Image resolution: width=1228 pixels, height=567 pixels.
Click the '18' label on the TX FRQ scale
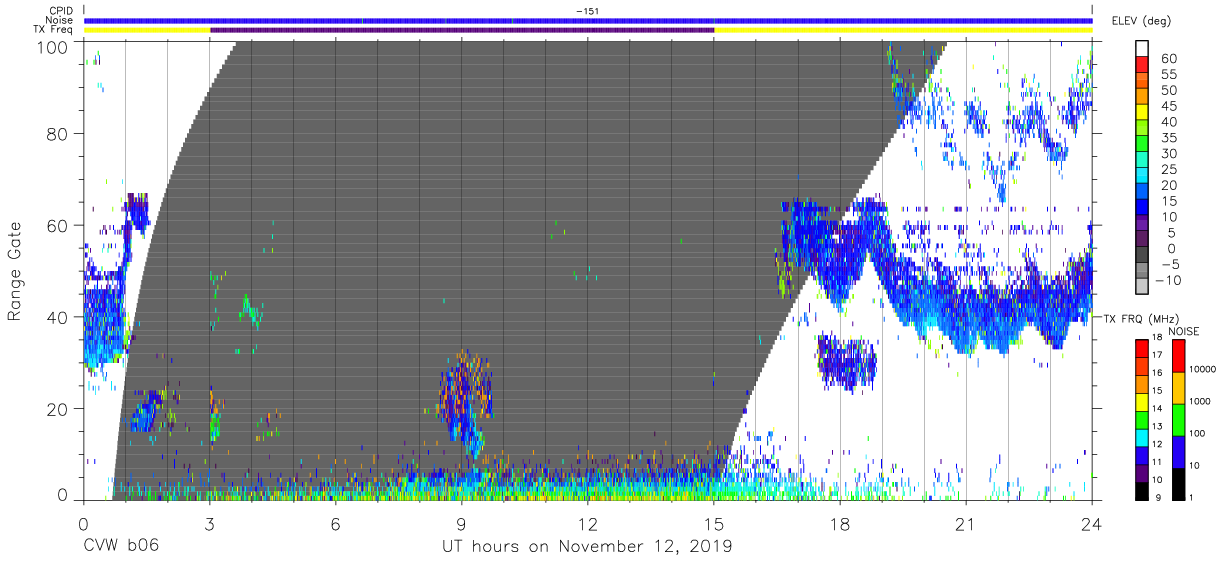pyautogui.click(x=1157, y=338)
